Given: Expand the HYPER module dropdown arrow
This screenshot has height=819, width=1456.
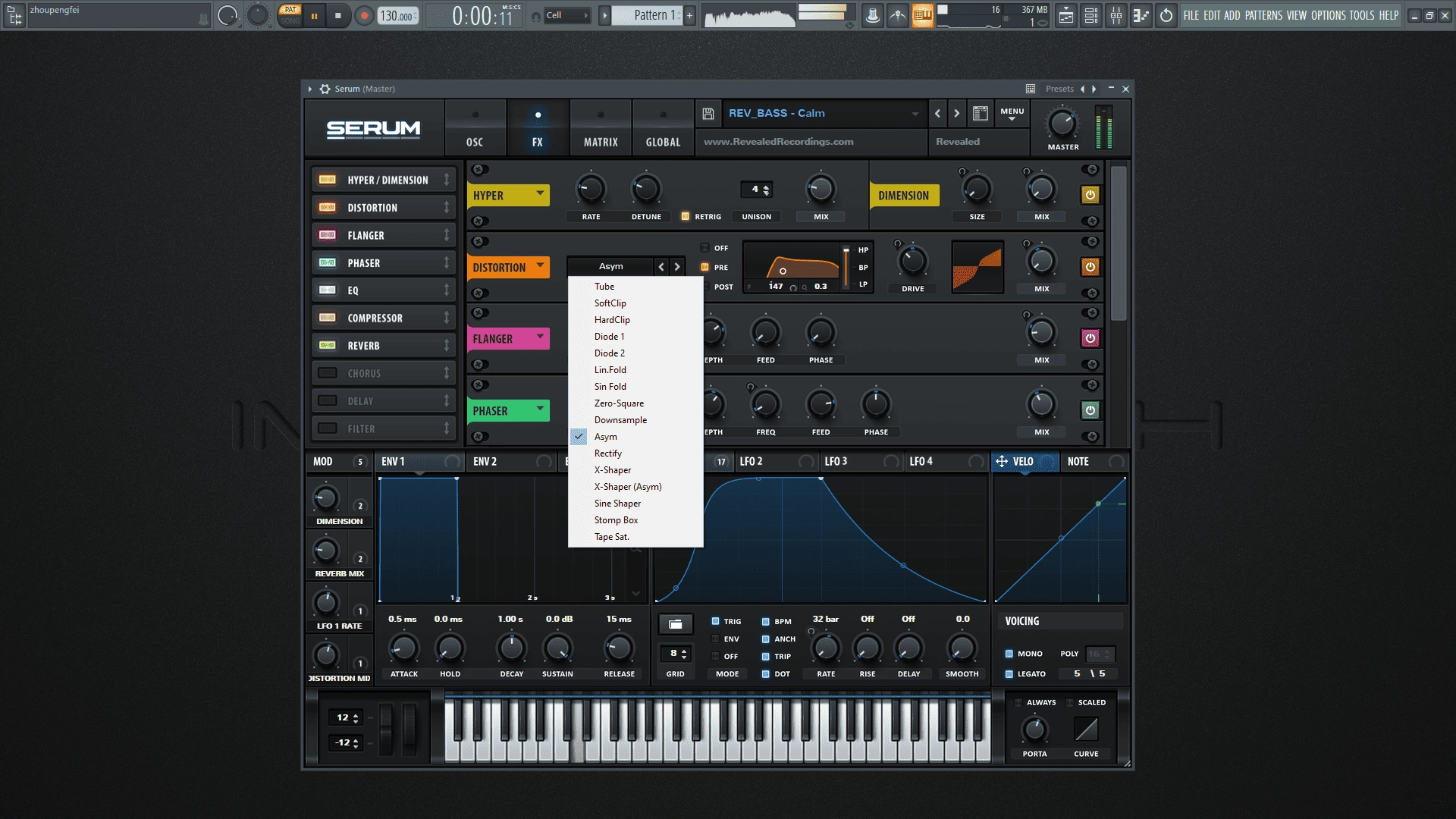Looking at the screenshot, I should pyautogui.click(x=540, y=193).
